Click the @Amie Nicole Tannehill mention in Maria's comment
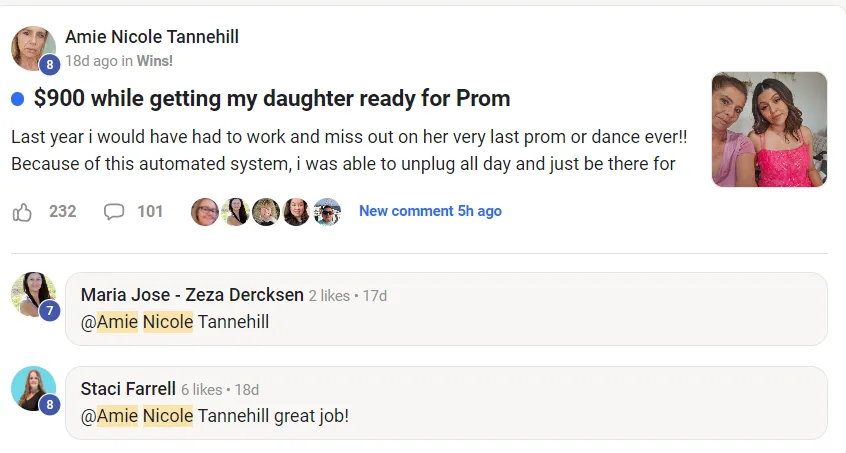The height and width of the screenshot is (453, 846). 175,322
